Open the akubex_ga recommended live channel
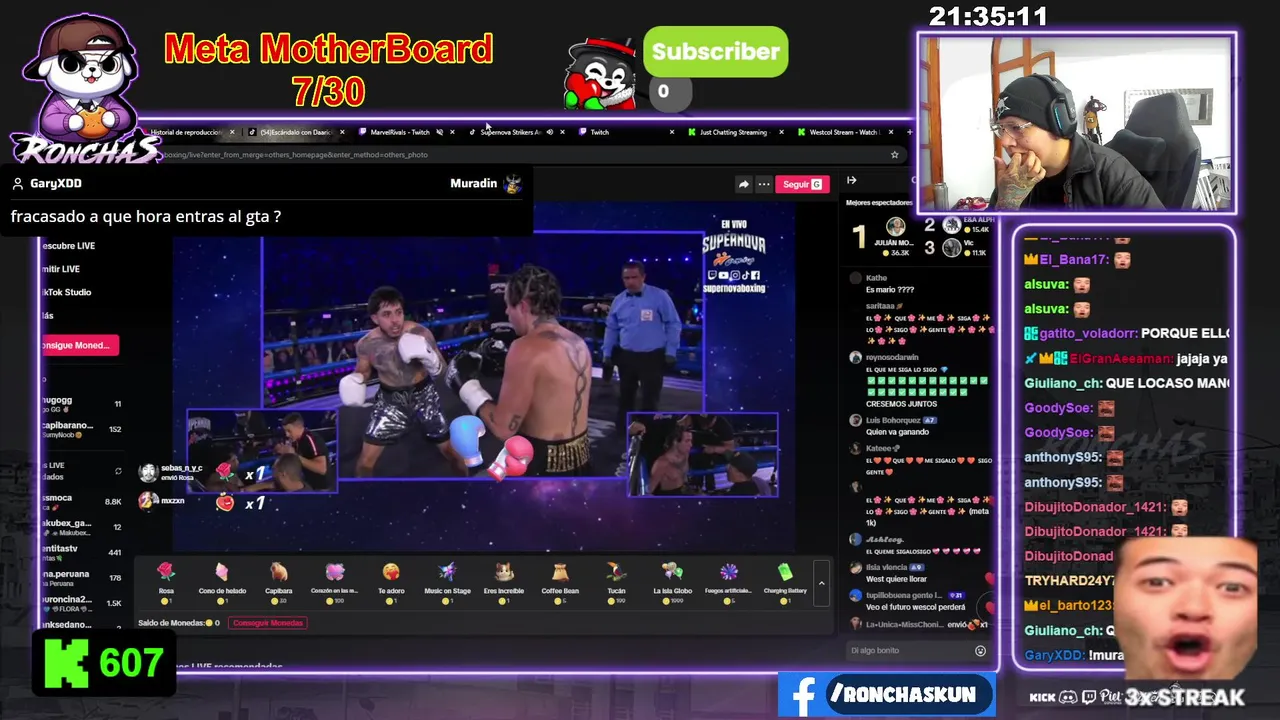Image resolution: width=1280 pixels, height=720 pixels. click(x=80, y=527)
